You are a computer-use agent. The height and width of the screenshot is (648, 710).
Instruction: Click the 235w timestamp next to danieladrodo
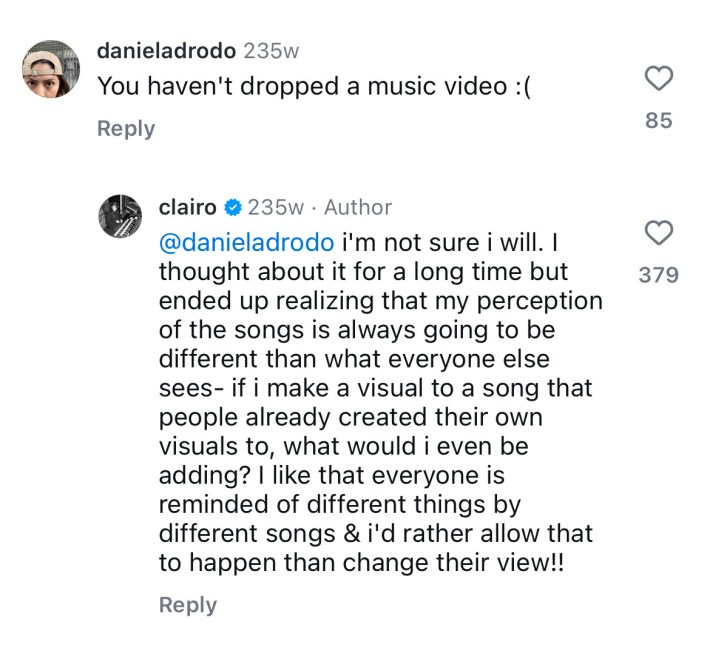272,50
